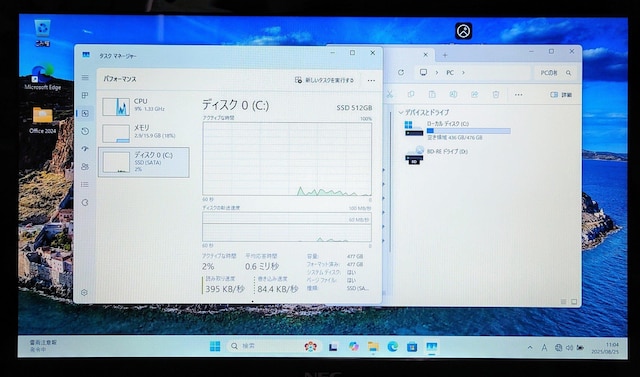Open the Details page in Task Manager
Image resolution: width=640 pixels, height=377 pixels.
(85, 184)
